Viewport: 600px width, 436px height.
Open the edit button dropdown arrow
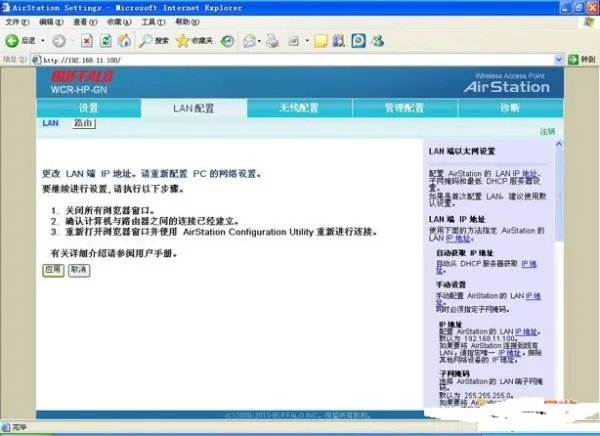pyautogui.click(x=307, y=41)
